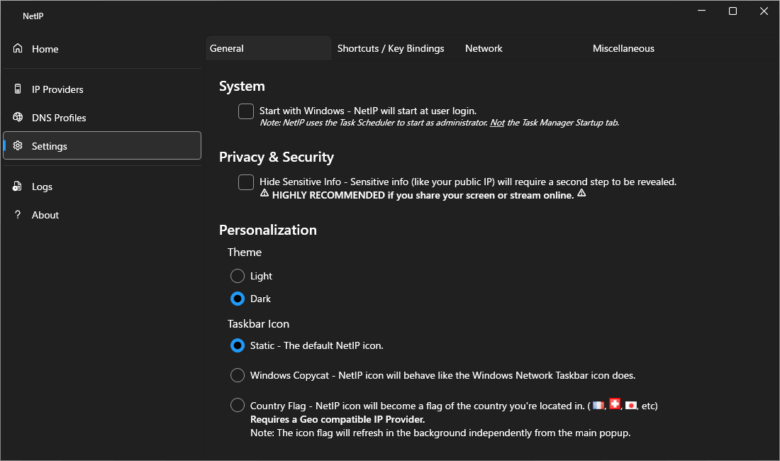Click the French flag icon
Image resolution: width=780 pixels, height=461 pixels.
tap(598, 405)
